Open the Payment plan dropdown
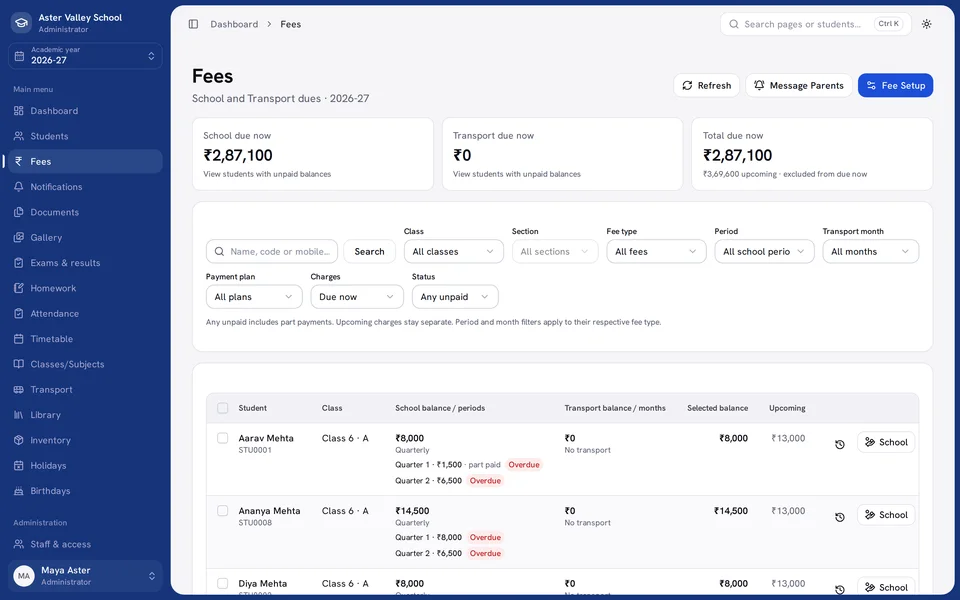This screenshot has width=960, height=600. 254,297
